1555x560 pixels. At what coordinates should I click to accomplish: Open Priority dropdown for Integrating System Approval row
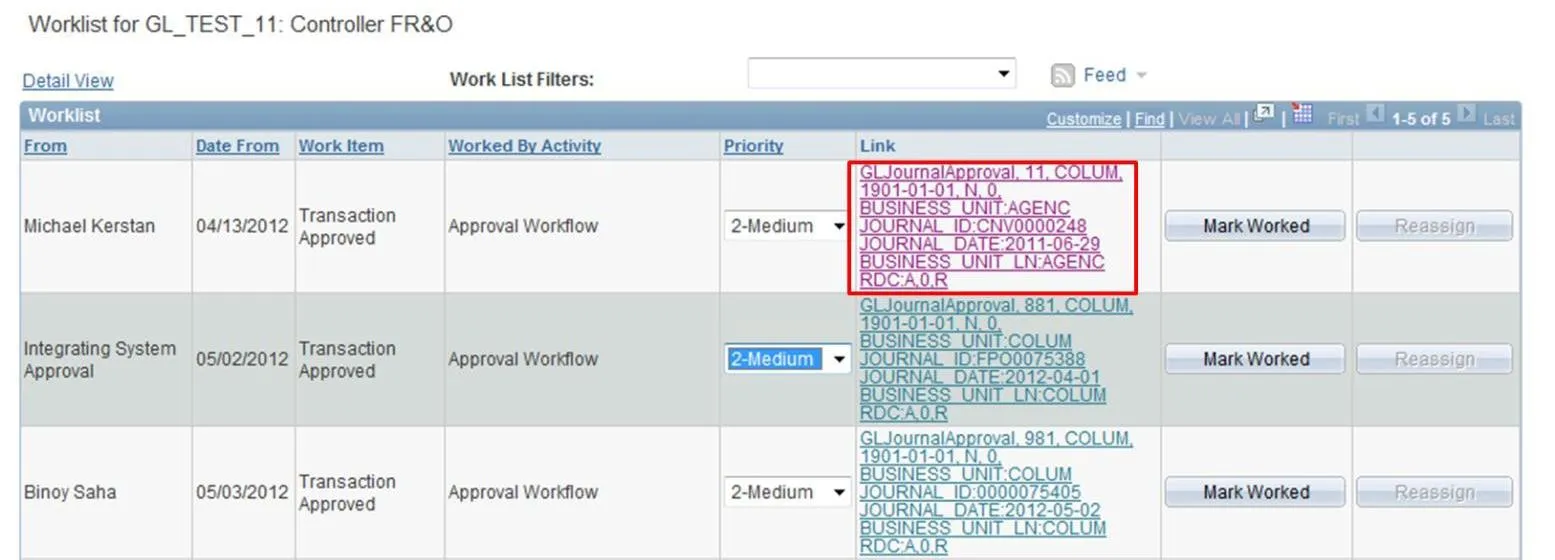787,359
